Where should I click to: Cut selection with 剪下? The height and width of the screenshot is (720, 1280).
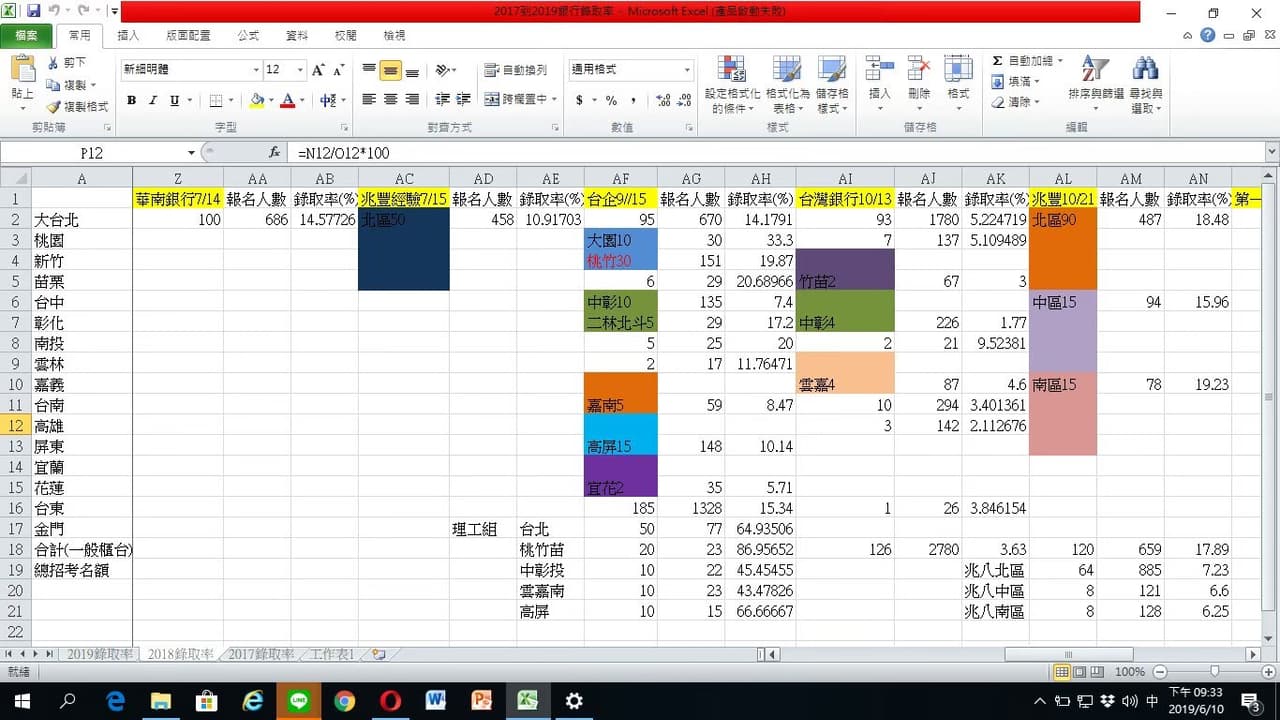tap(66, 64)
